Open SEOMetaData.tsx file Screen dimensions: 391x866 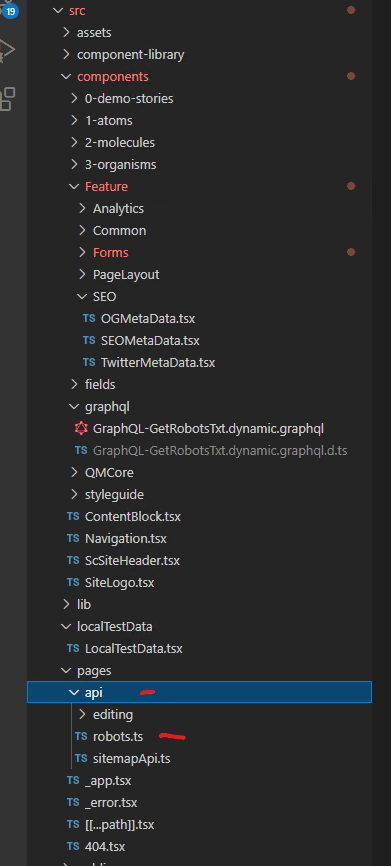[150, 341]
